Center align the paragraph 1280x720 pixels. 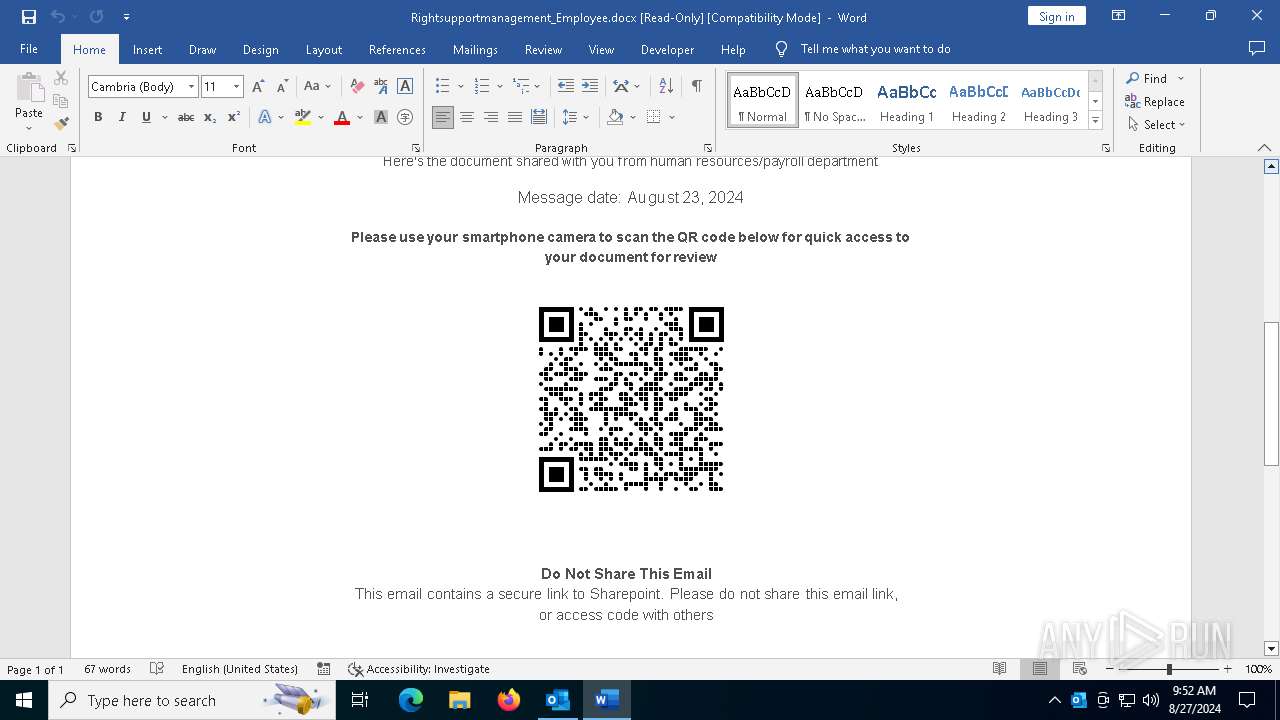(x=467, y=117)
